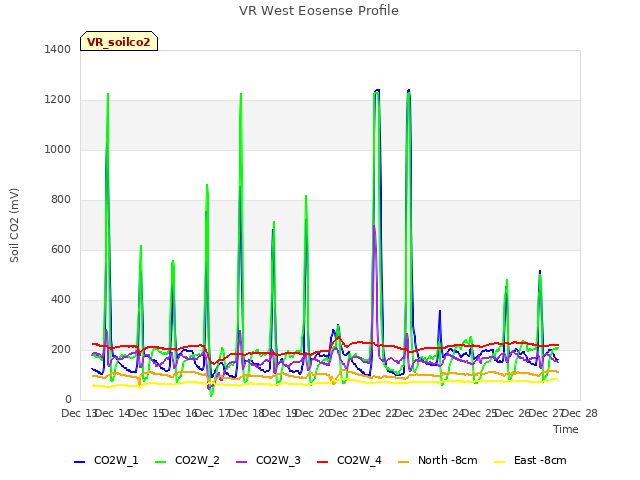Viewport: 640px width, 480px height.
Task: Click the Soil CO2 (mV) axis label
Action: [14, 225]
